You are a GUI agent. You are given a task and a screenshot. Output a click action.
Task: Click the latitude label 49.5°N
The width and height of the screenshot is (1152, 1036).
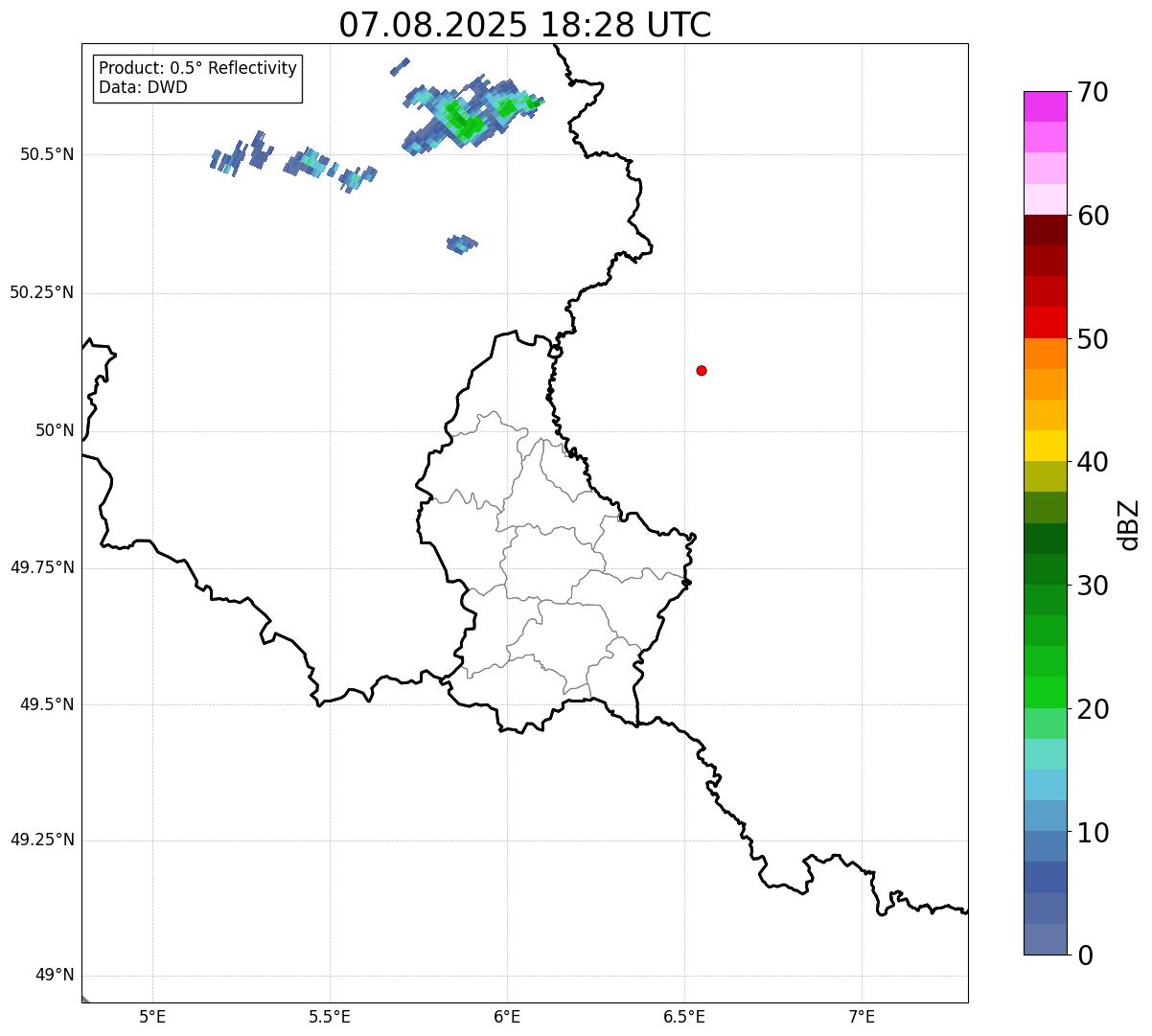[47, 704]
